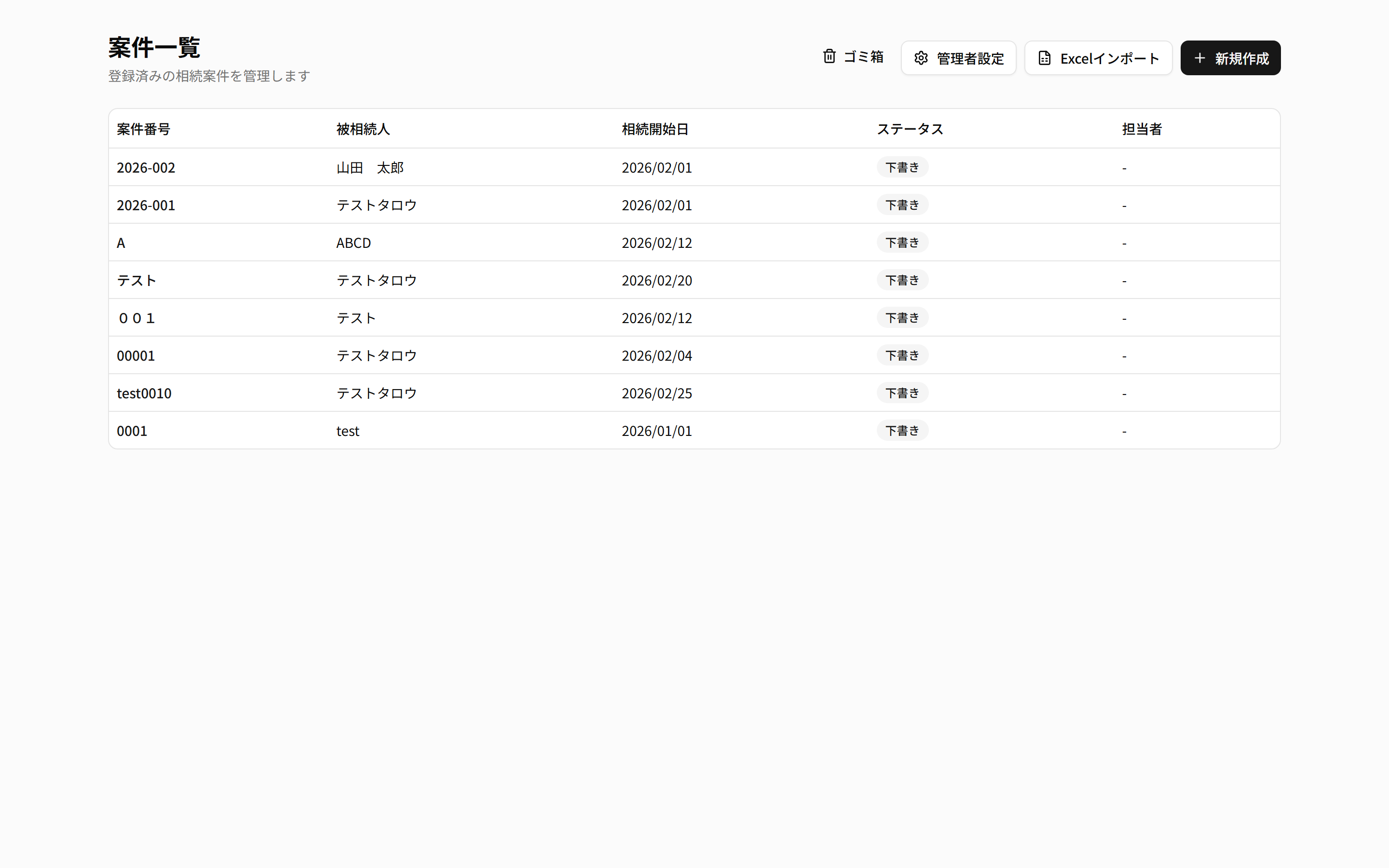Click the Excel import file icon
This screenshot has height=868, width=1389.
click(1044, 58)
